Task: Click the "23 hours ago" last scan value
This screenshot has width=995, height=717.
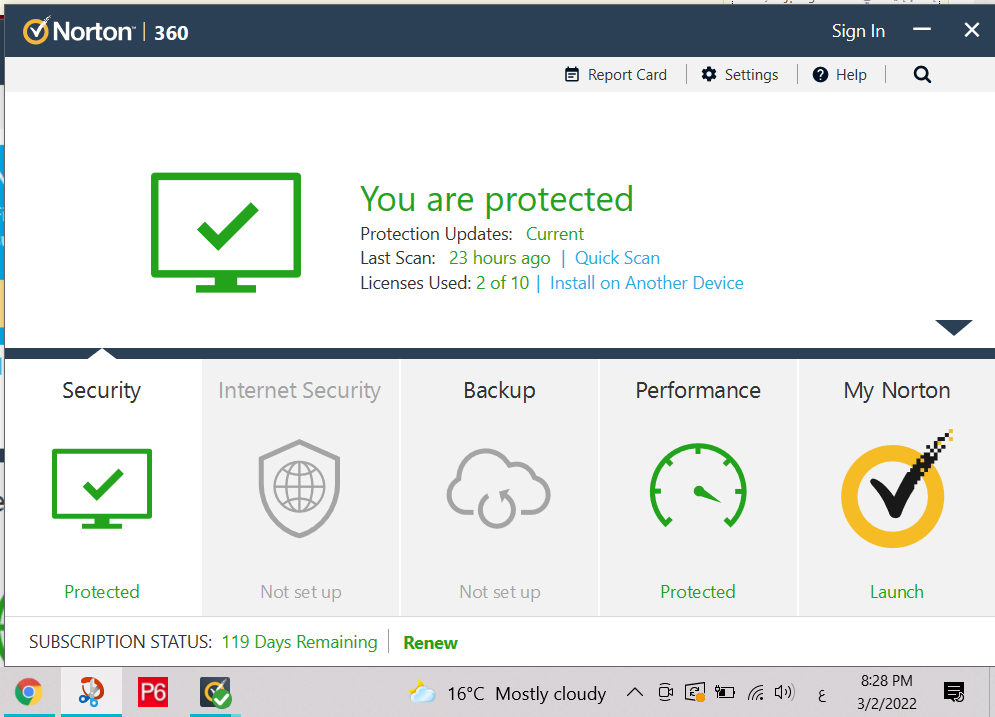Action: [499, 258]
